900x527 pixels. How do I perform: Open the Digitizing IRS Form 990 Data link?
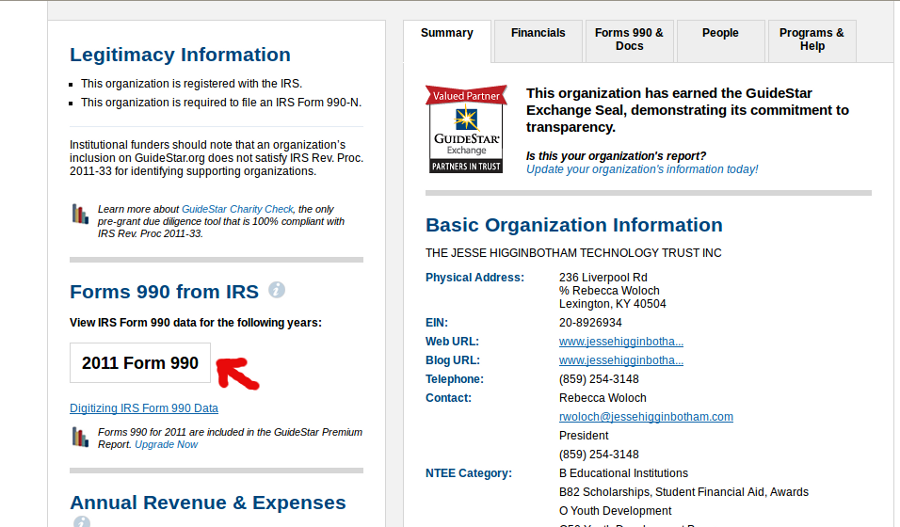144,408
